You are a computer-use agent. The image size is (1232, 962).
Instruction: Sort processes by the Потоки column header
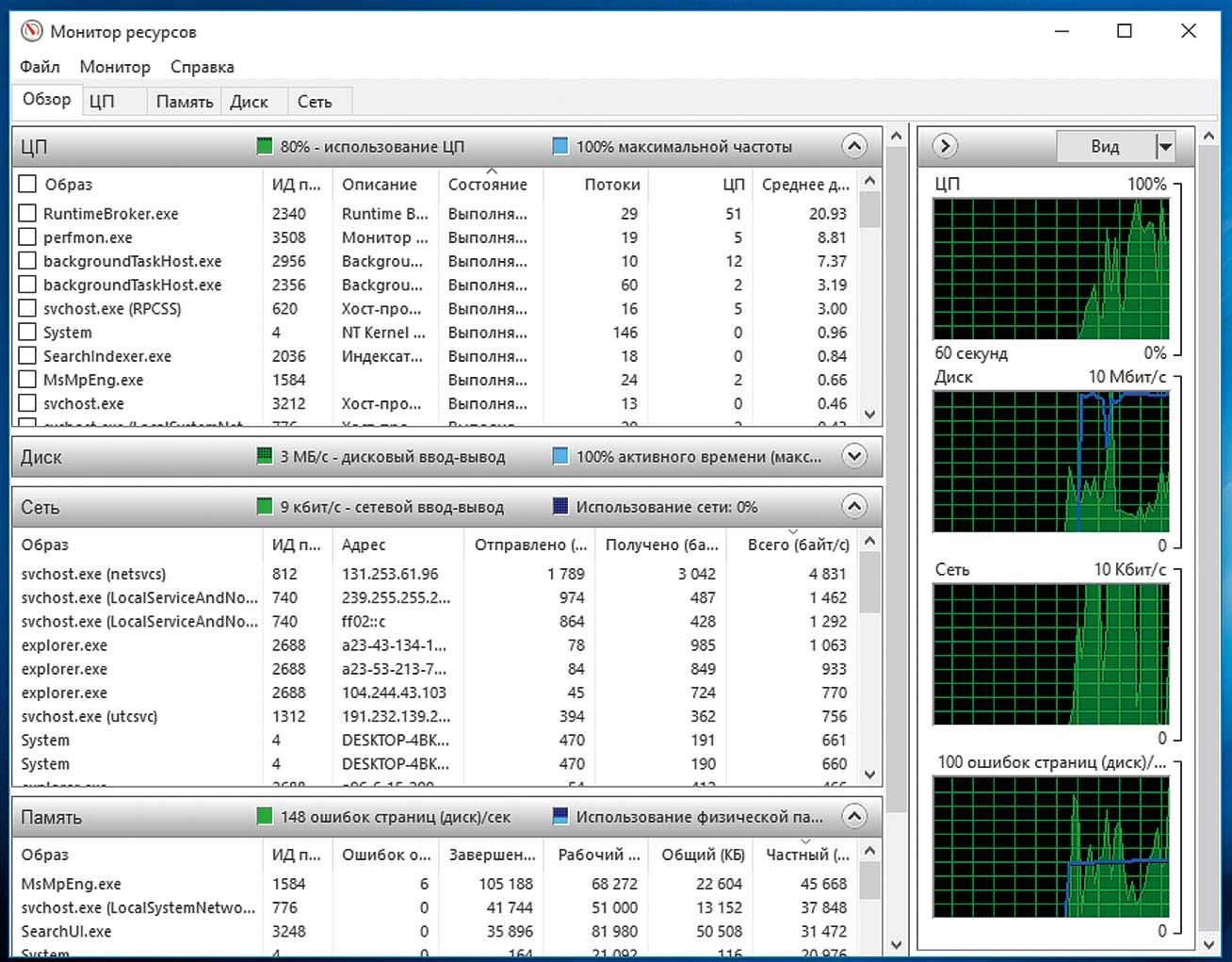611,185
